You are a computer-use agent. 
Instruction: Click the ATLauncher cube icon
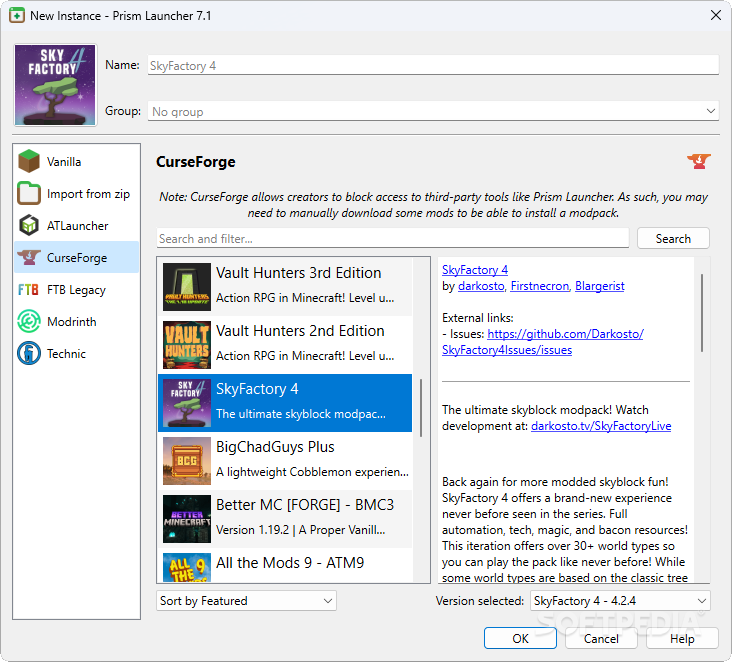(x=29, y=225)
